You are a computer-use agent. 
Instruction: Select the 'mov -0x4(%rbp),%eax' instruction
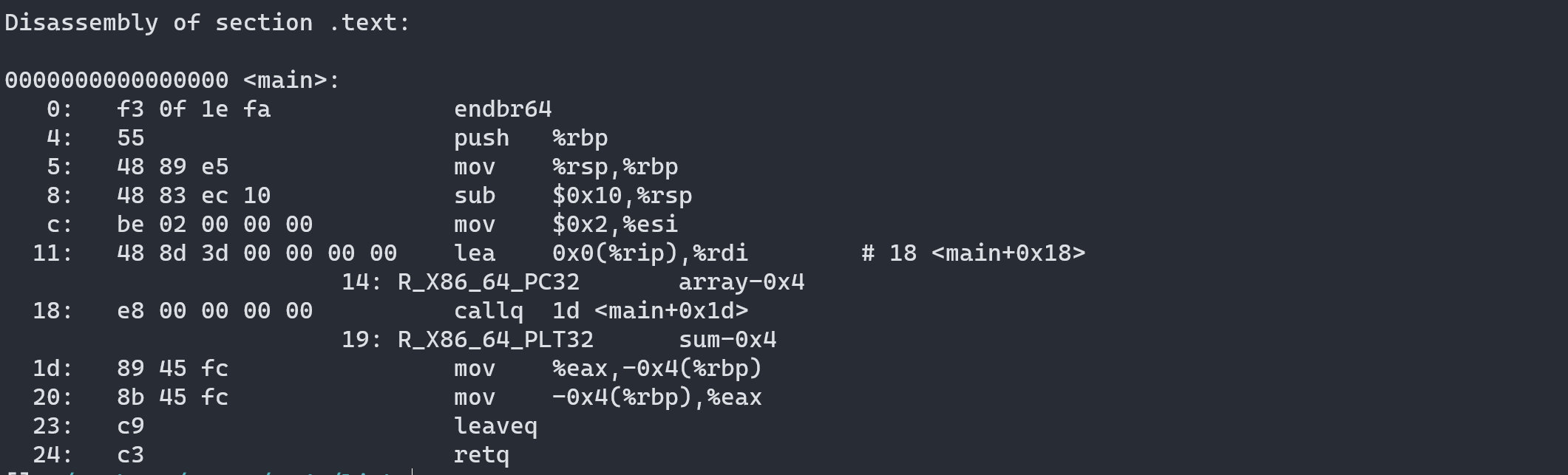pyautogui.click(x=608, y=397)
